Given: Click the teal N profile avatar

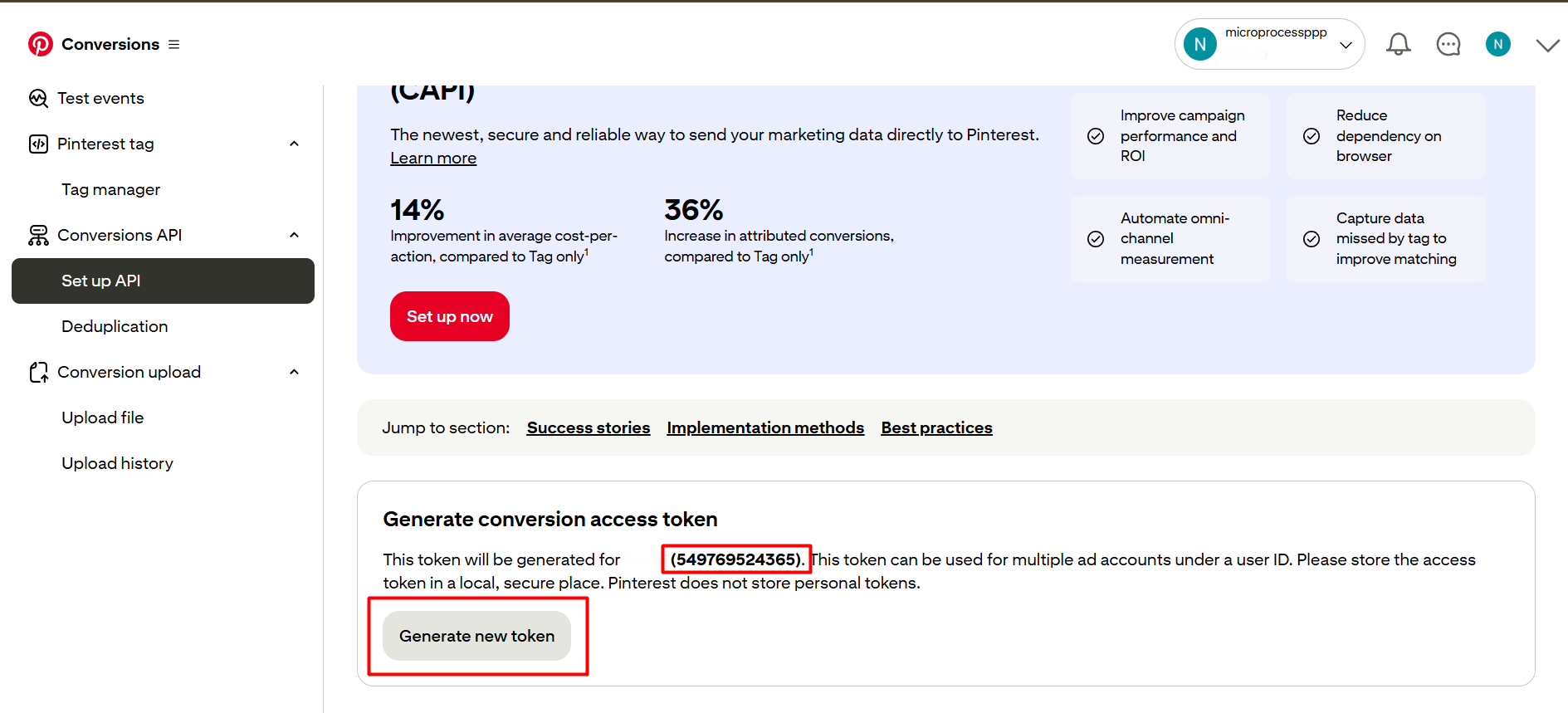Looking at the screenshot, I should (1497, 44).
